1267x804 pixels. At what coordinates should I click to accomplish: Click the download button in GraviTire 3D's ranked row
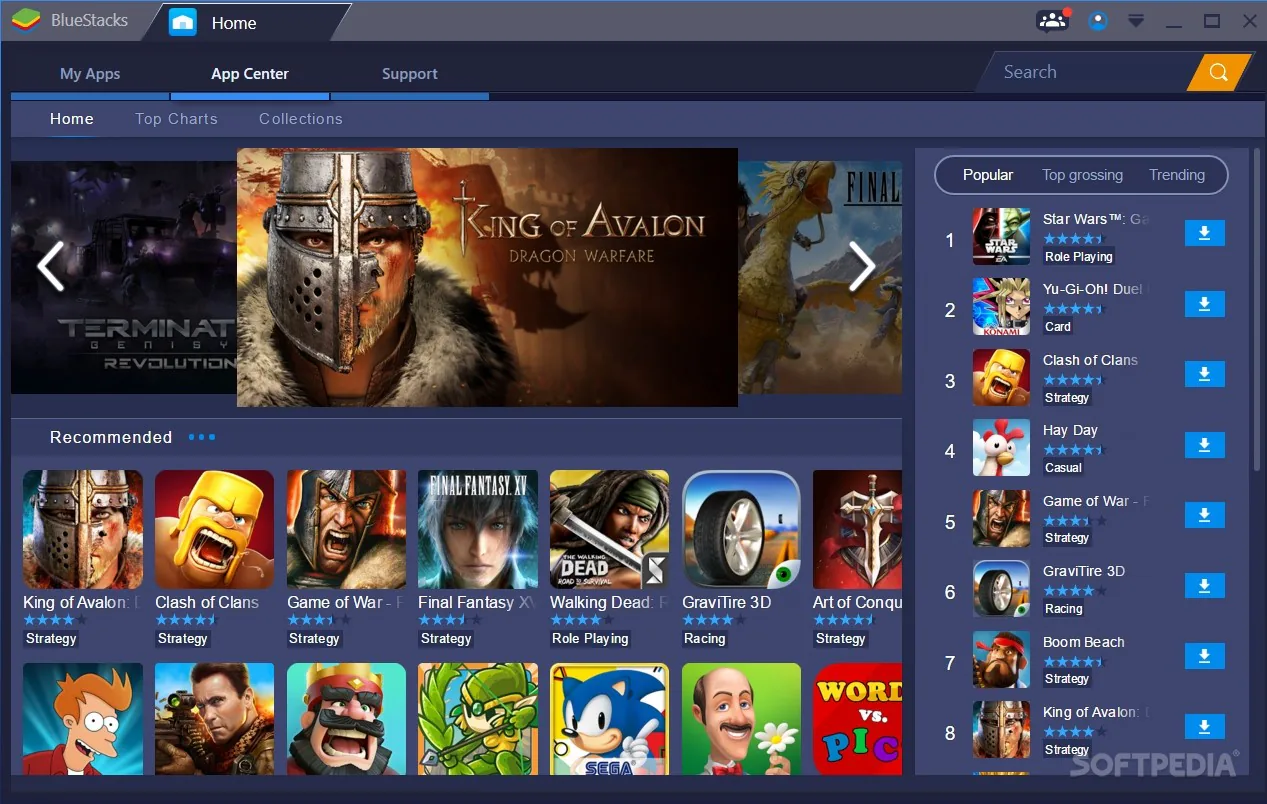1204,586
